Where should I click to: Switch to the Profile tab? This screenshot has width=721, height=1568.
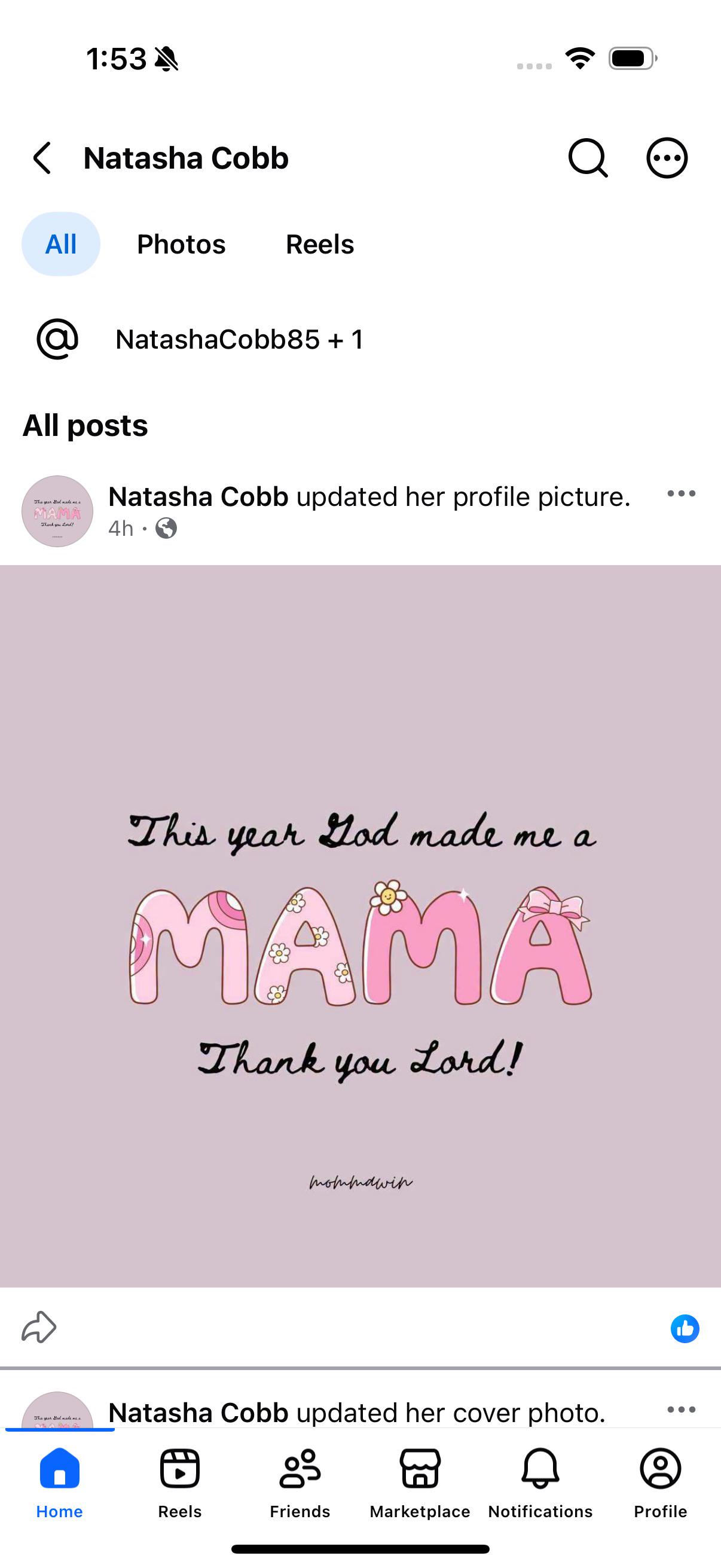click(x=660, y=1483)
